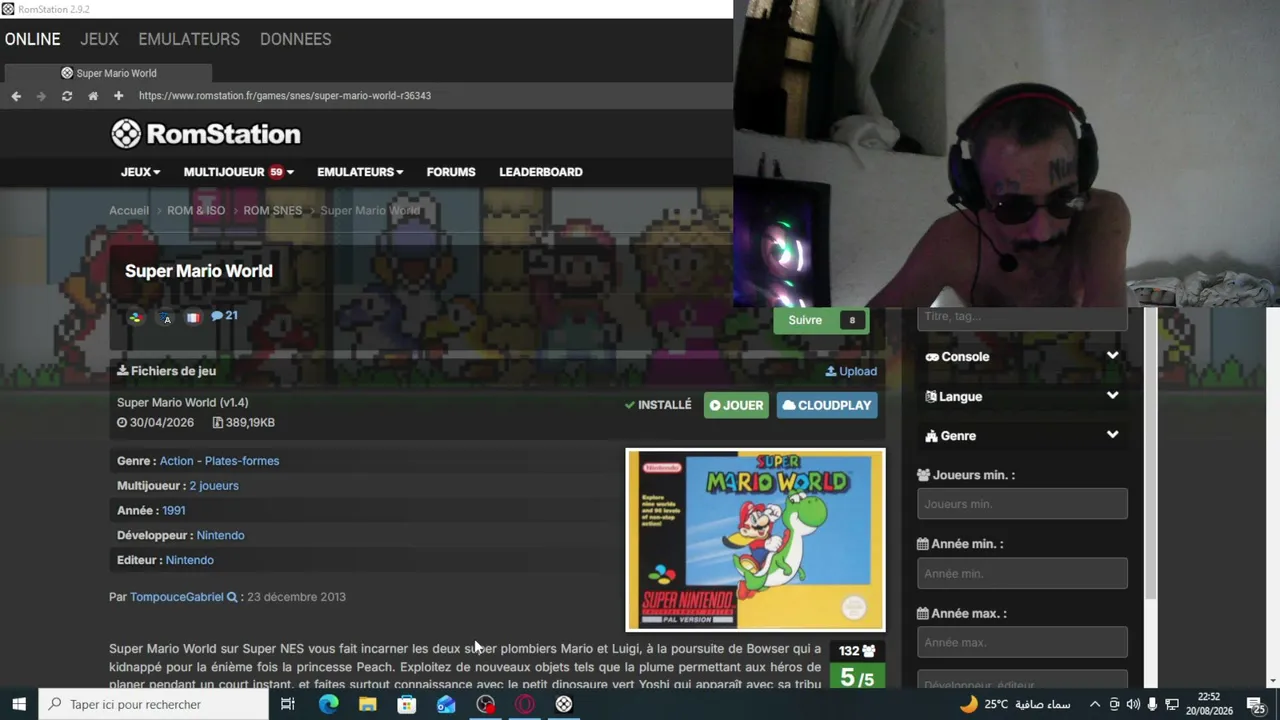This screenshot has width=1280, height=720.
Task: Click the French flag icon
Action: coord(193,318)
